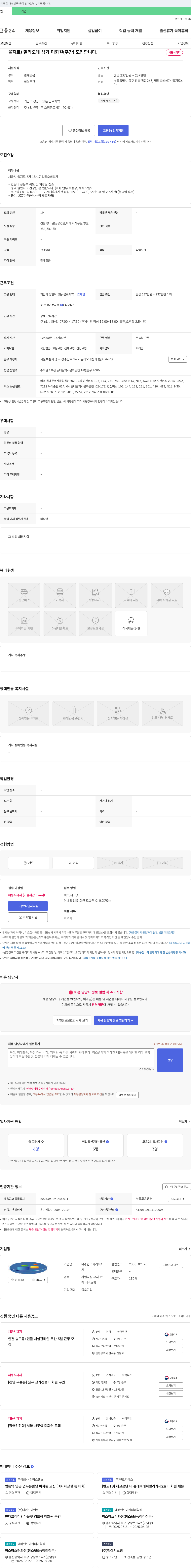Click info icon beside 빅데이터 추천 정보

click(32, 1466)
